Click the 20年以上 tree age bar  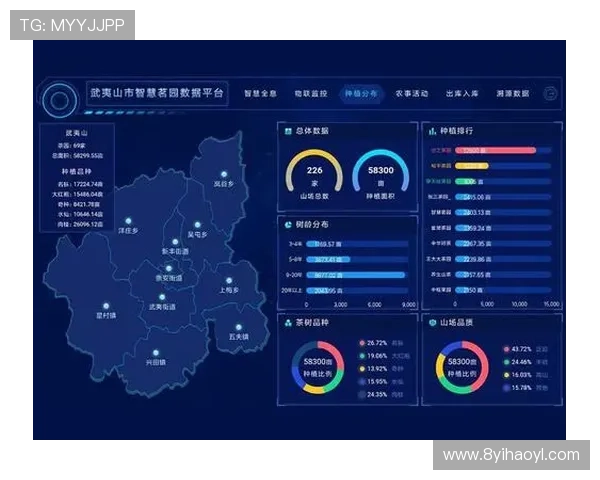click(x=319, y=291)
